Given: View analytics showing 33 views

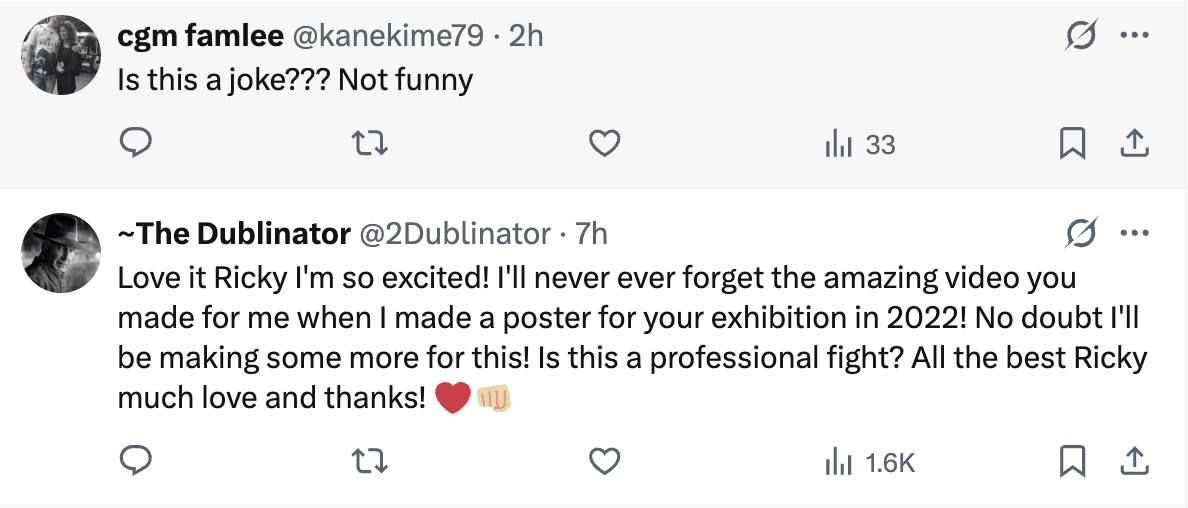Looking at the screenshot, I should tap(859, 145).
